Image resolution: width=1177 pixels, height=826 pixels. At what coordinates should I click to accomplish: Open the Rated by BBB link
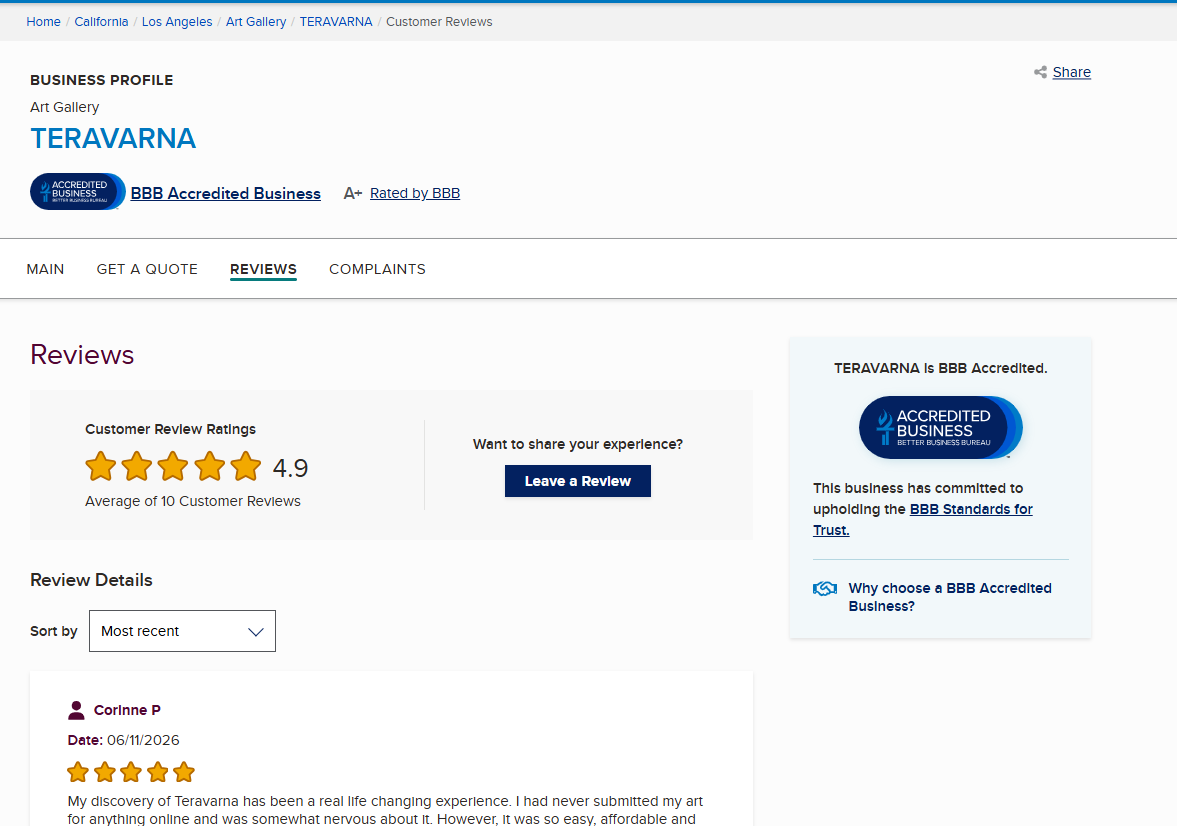pos(415,193)
